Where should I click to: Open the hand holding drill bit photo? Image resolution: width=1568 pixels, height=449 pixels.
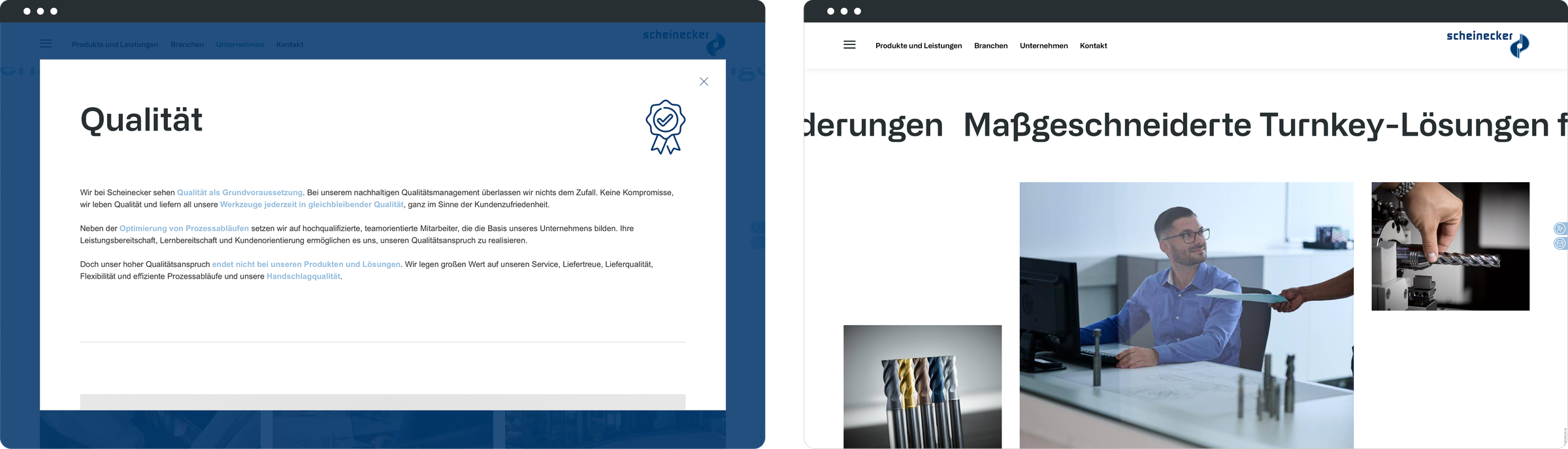tap(1450, 246)
